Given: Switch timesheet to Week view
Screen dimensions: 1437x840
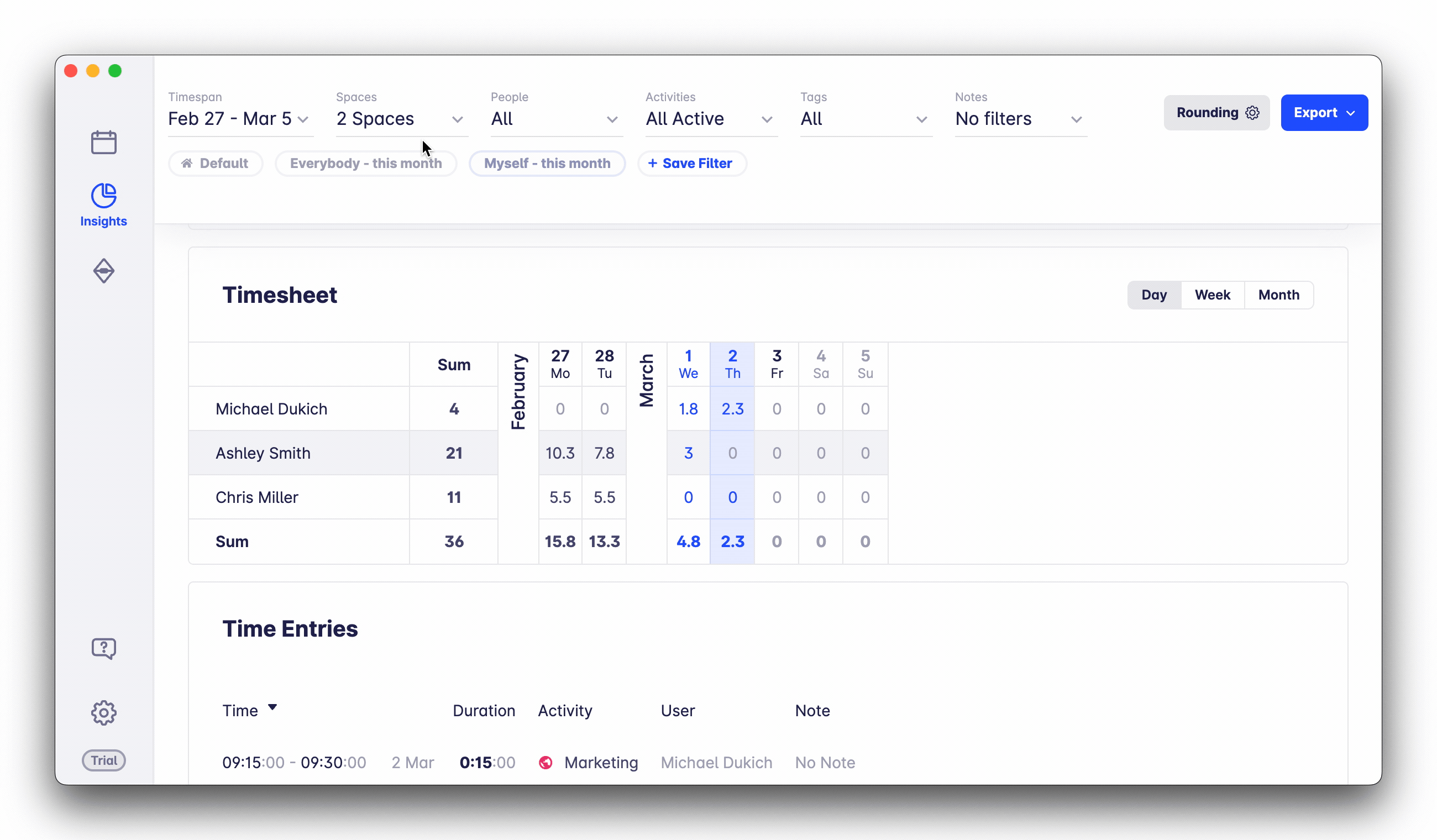Looking at the screenshot, I should (x=1212, y=295).
